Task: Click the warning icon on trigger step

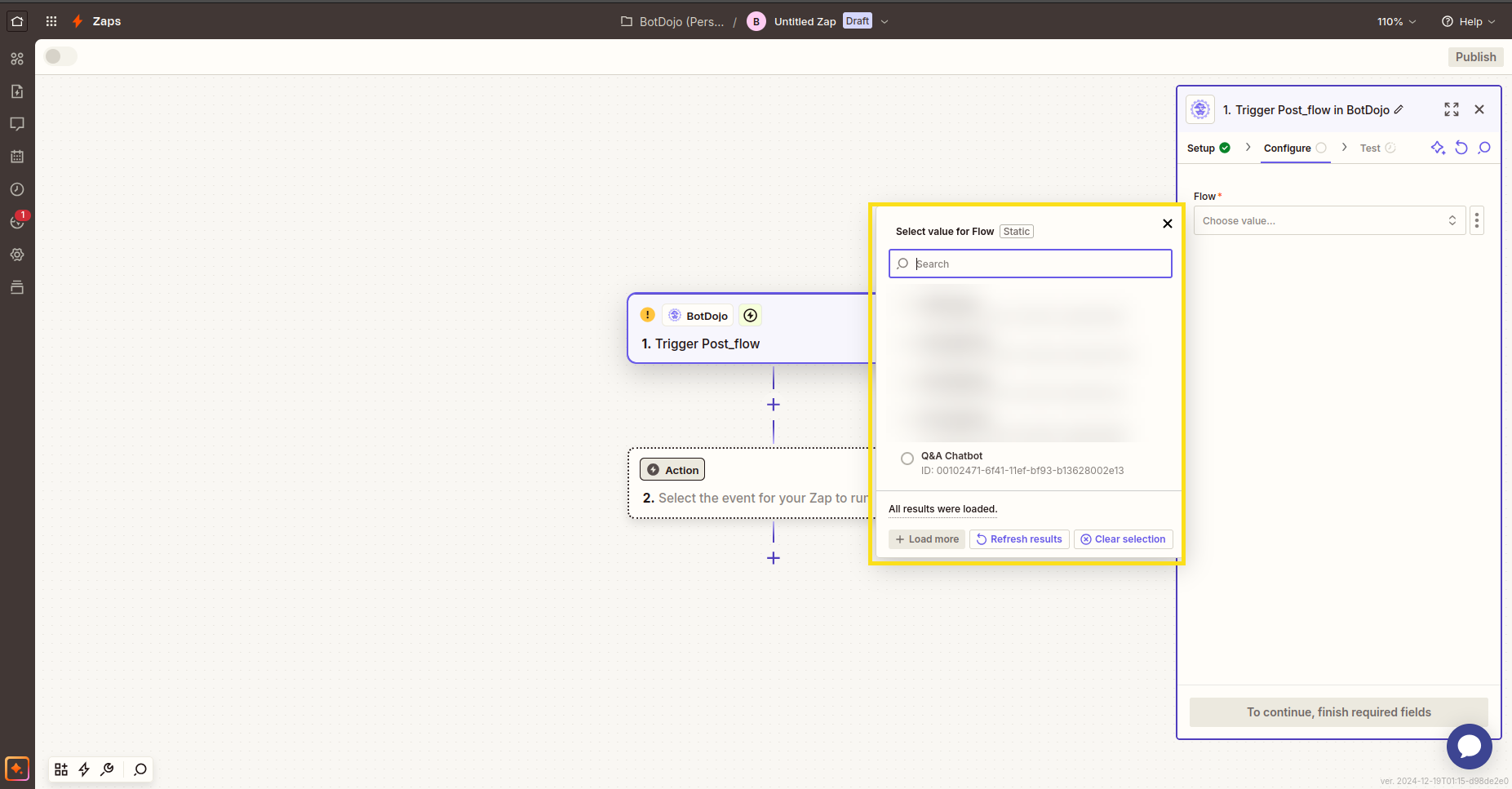Action: tap(648, 315)
